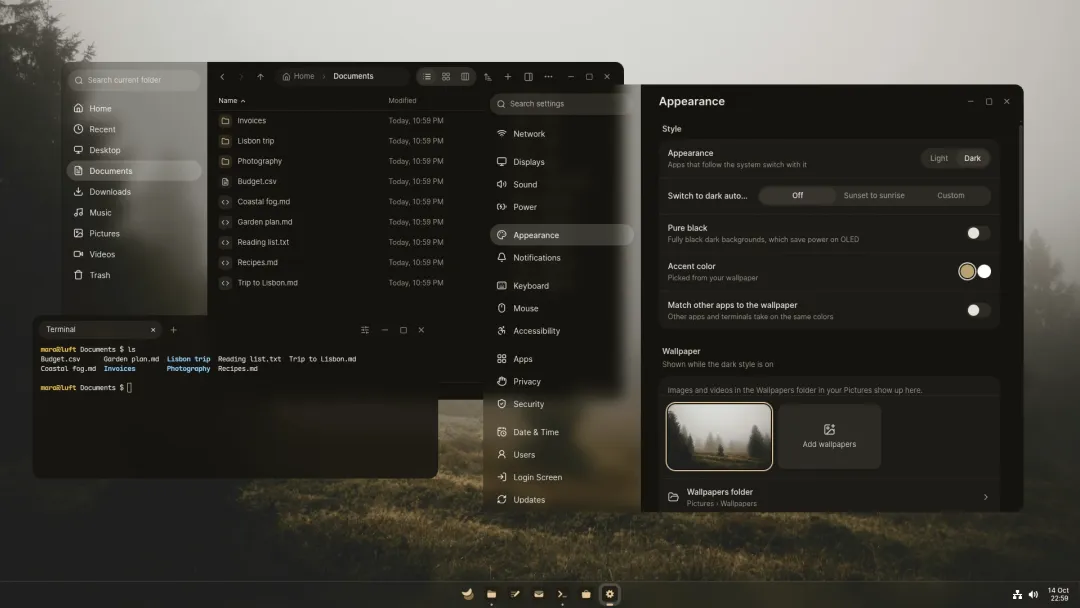Viewport: 1080px width, 608px height.
Task: Switch Files to column view
Action: 465,76
